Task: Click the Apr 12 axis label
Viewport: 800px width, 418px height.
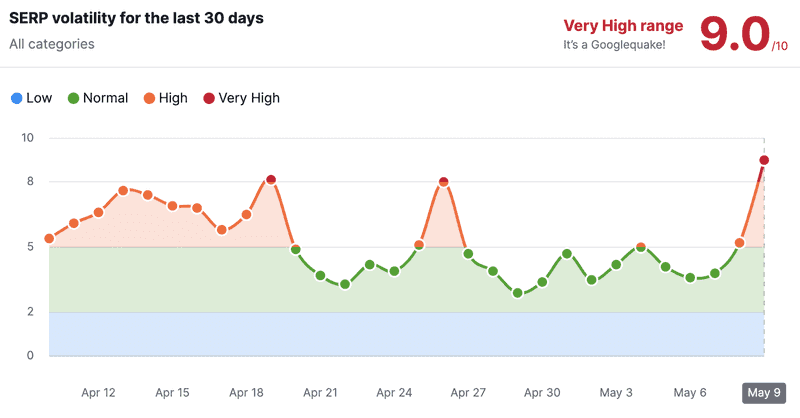Action: (x=98, y=392)
